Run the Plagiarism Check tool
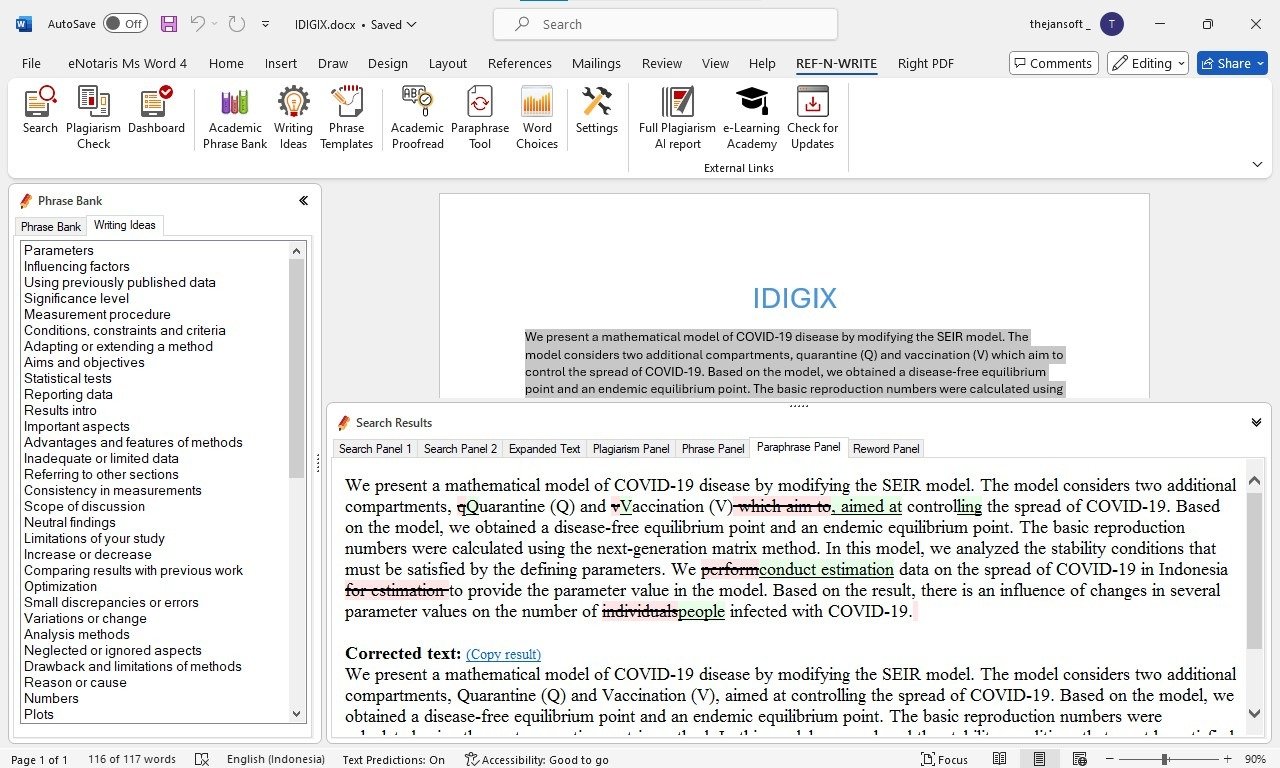The image size is (1280, 768). [93, 118]
